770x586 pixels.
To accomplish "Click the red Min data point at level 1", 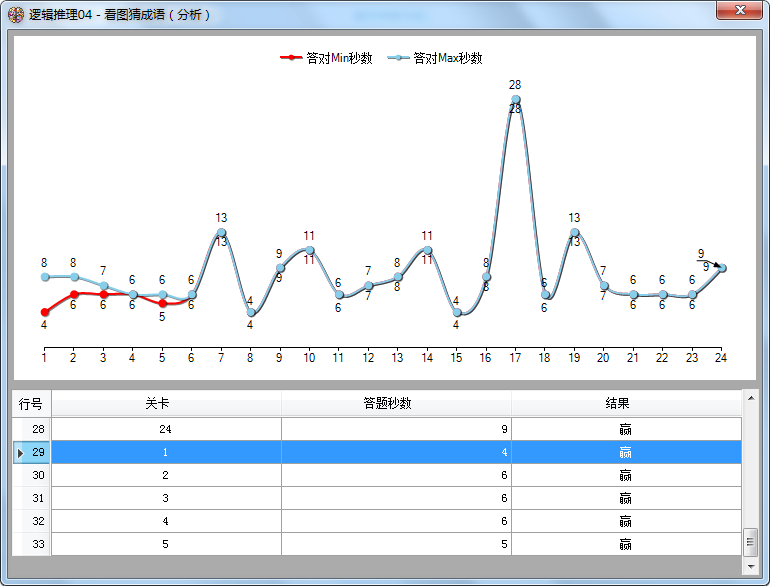I will click(x=45, y=312).
